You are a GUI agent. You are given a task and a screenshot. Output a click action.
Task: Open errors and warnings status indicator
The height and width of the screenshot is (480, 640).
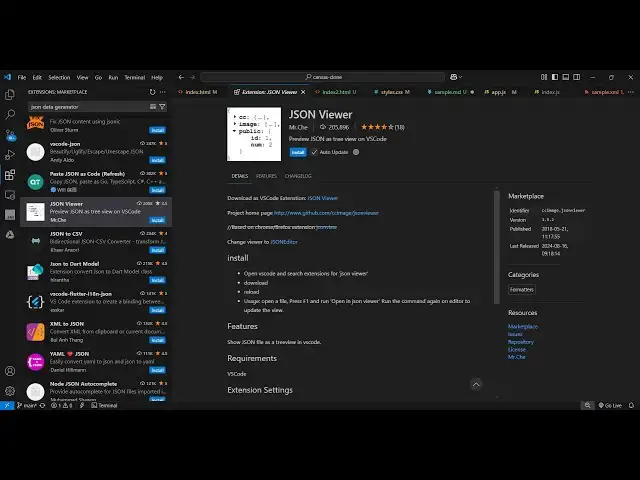(62, 405)
